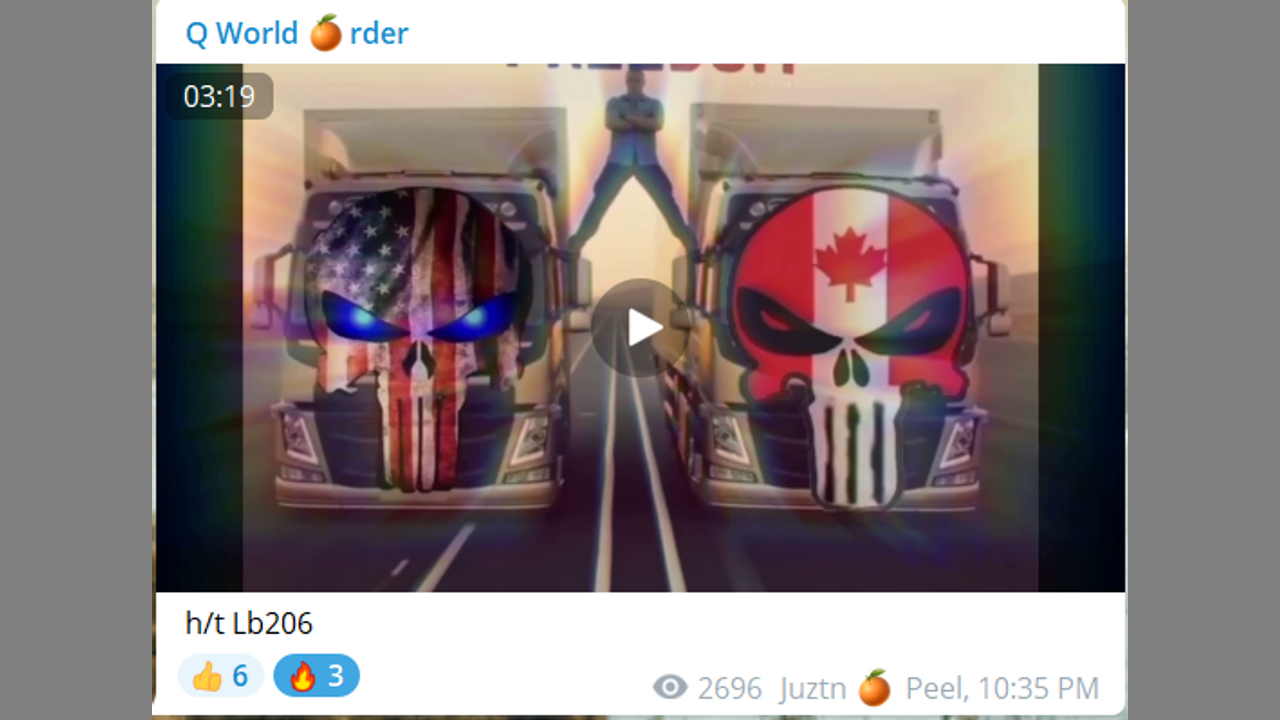Click the orange emoji in the channel title

[x=325, y=33]
